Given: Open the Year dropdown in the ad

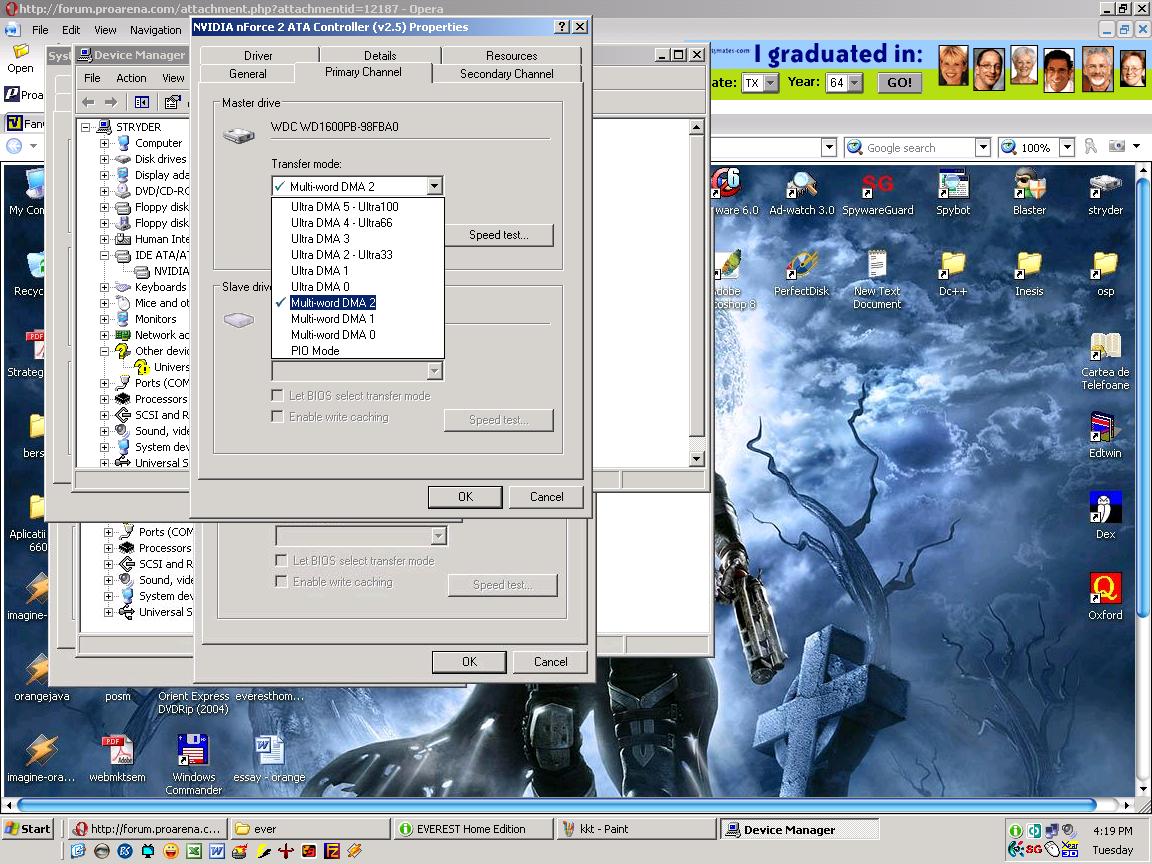Looking at the screenshot, I should pyautogui.click(x=854, y=83).
